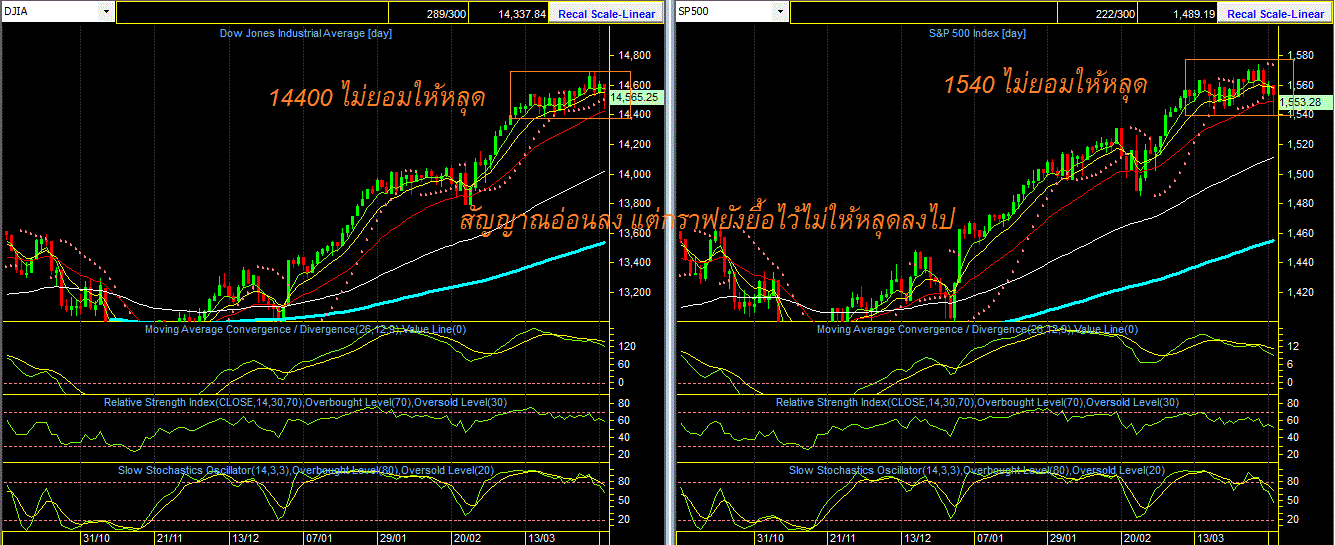This screenshot has width=1335, height=545.
Task: Click Recal Scale-Linear on the SP500 chart
Action: 1275,14
